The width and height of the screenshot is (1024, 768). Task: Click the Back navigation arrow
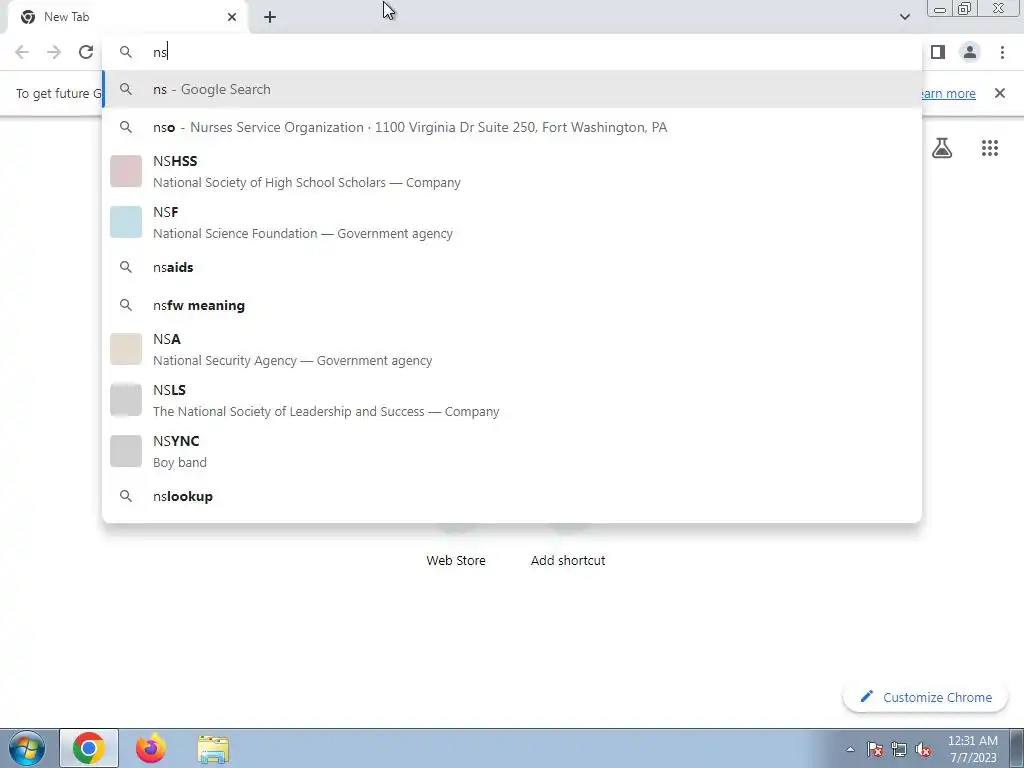pos(22,52)
